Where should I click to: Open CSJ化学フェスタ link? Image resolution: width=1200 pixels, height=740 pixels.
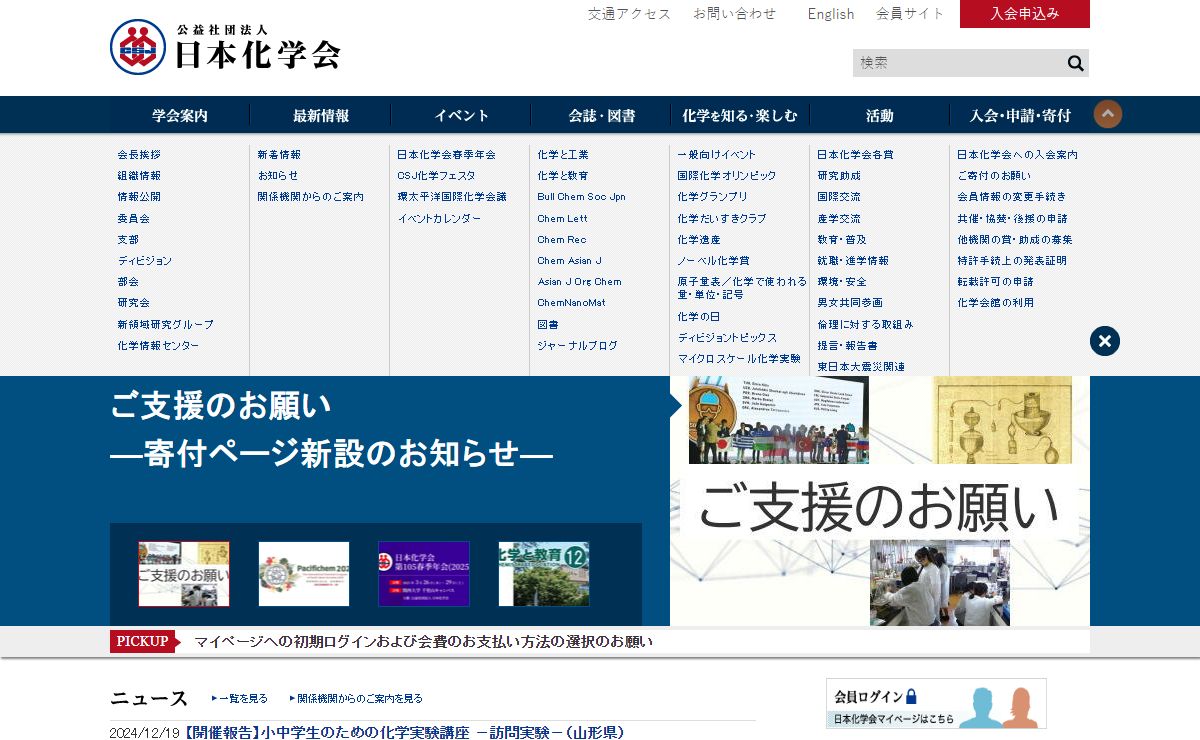pyautogui.click(x=436, y=176)
